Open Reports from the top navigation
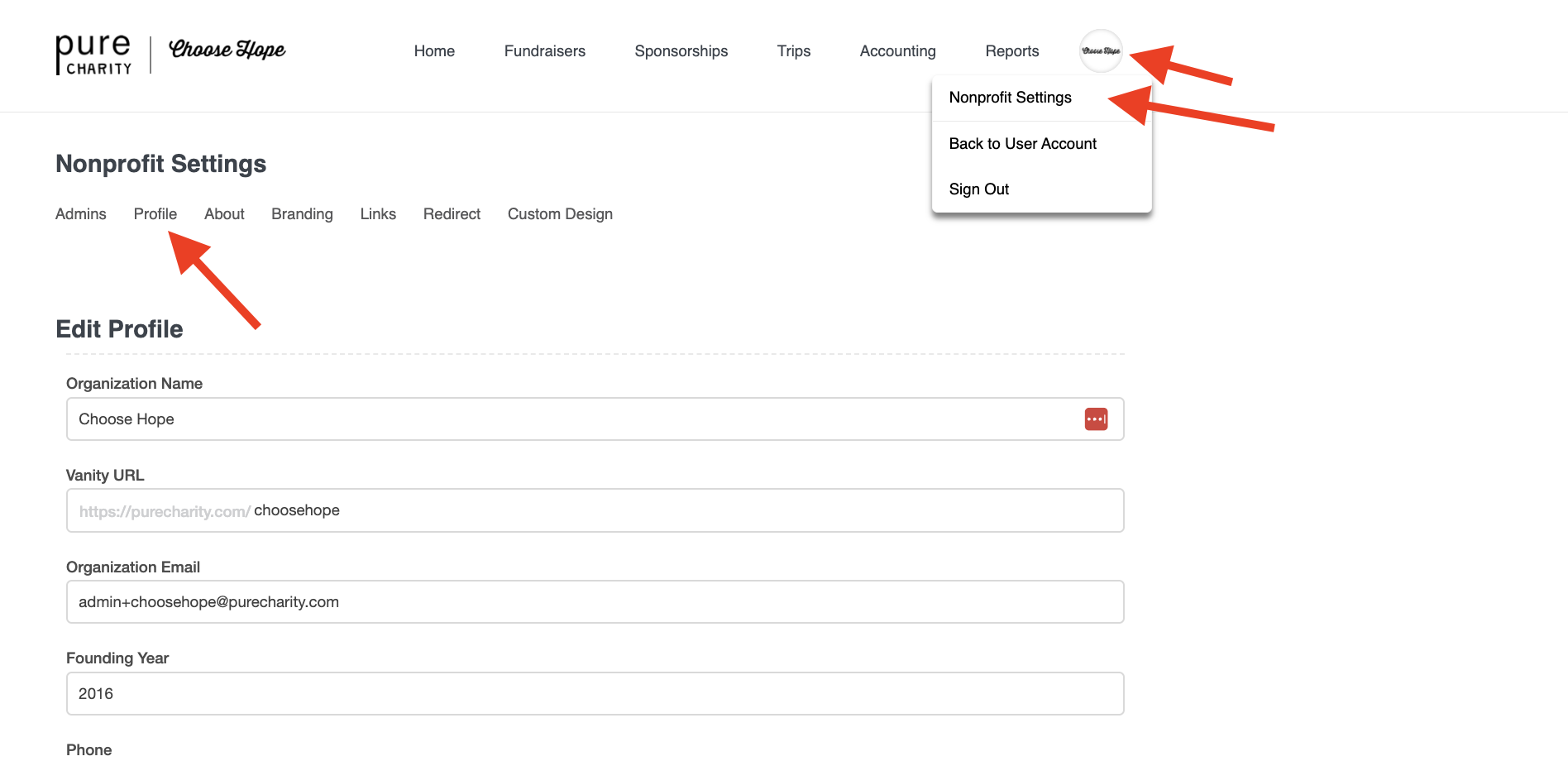Screen dimensions: 1568x761 1011,51
